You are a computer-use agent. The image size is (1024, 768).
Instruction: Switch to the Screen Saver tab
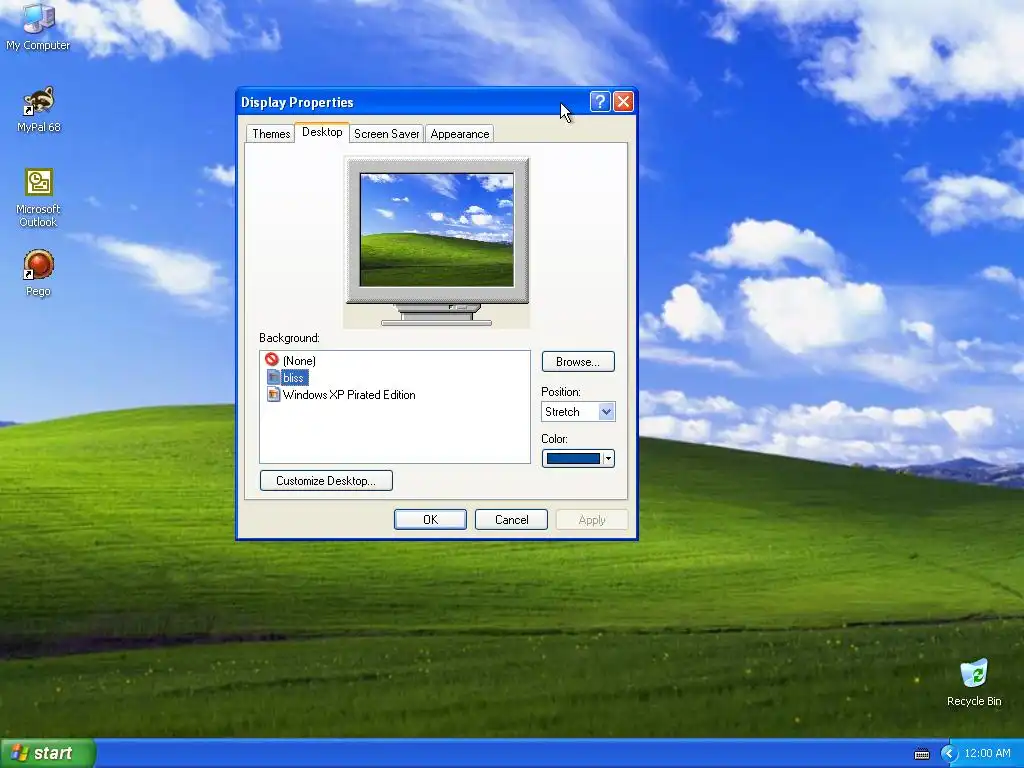[387, 134]
